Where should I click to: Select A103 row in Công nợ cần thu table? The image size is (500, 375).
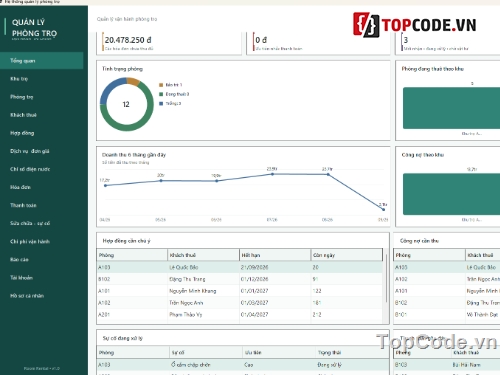[447, 267]
